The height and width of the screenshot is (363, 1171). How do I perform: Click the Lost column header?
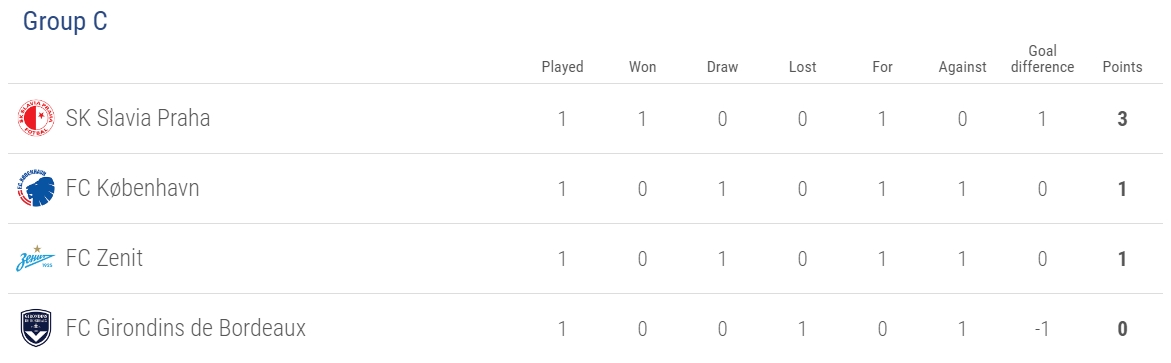[x=803, y=67]
